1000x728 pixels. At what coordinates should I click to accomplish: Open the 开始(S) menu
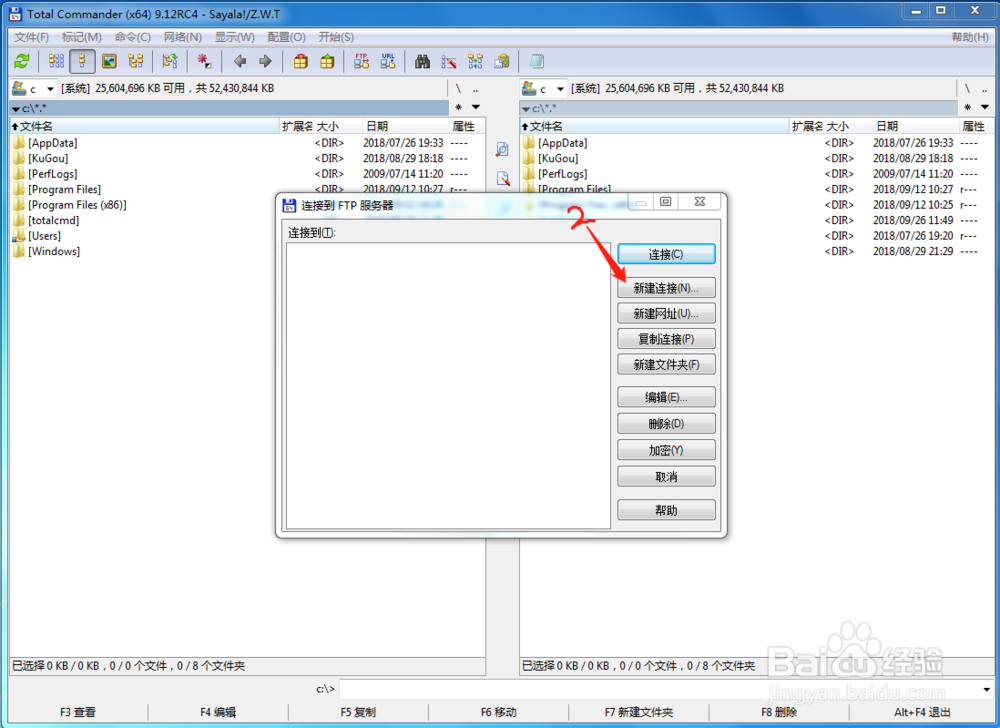336,37
